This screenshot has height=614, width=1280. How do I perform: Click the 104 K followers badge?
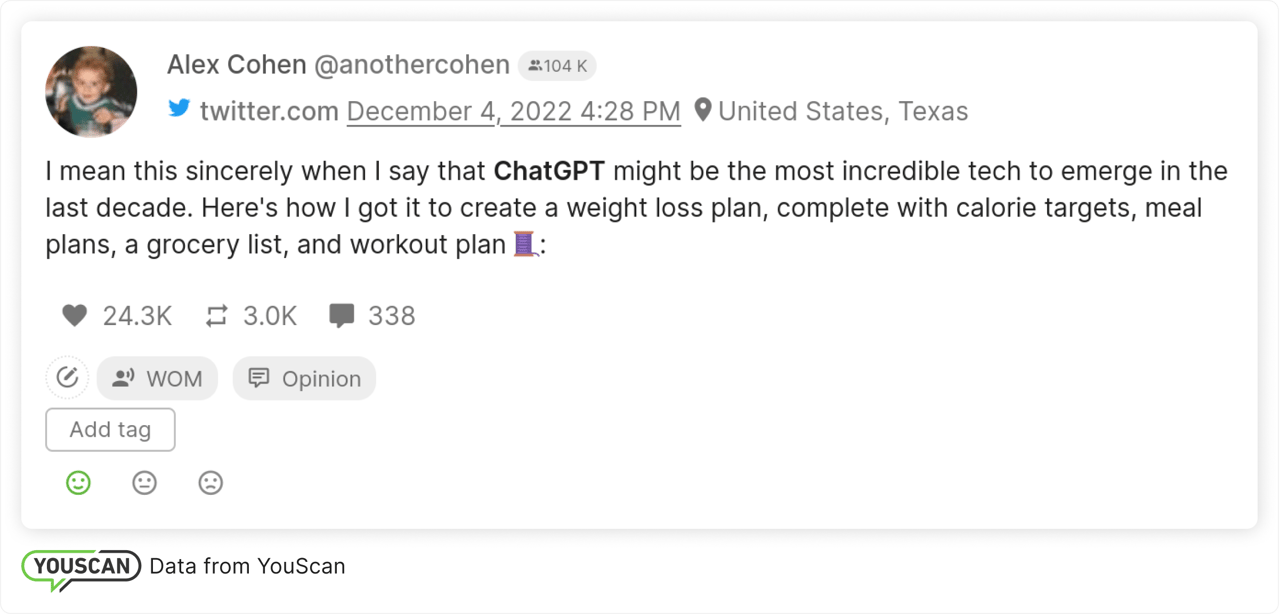(x=557, y=66)
